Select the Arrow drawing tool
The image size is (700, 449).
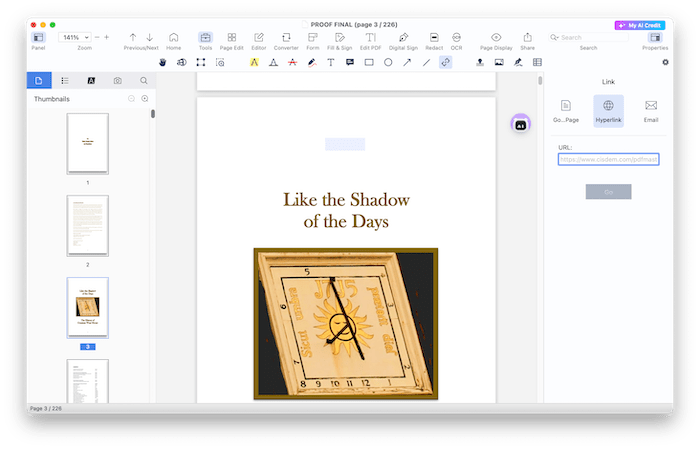pos(407,62)
